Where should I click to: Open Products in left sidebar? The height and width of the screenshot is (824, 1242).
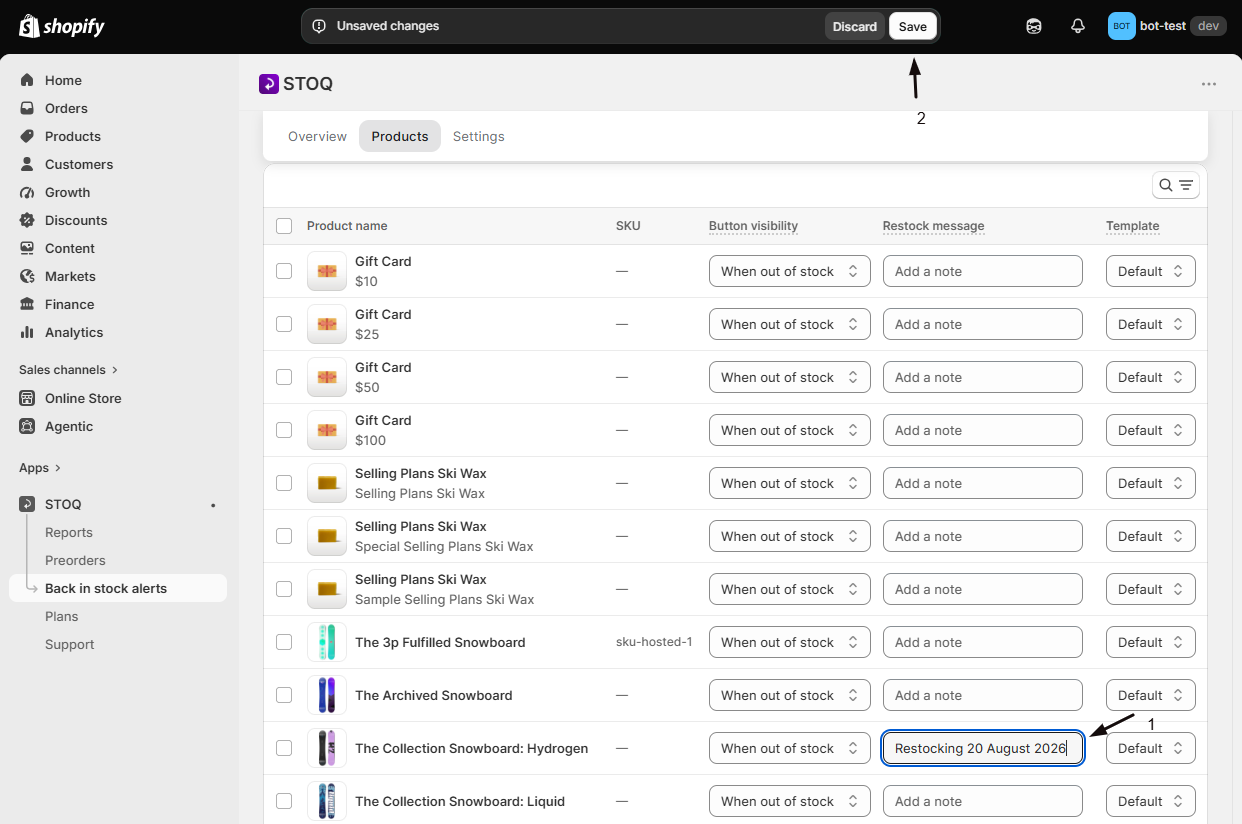tap(73, 136)
